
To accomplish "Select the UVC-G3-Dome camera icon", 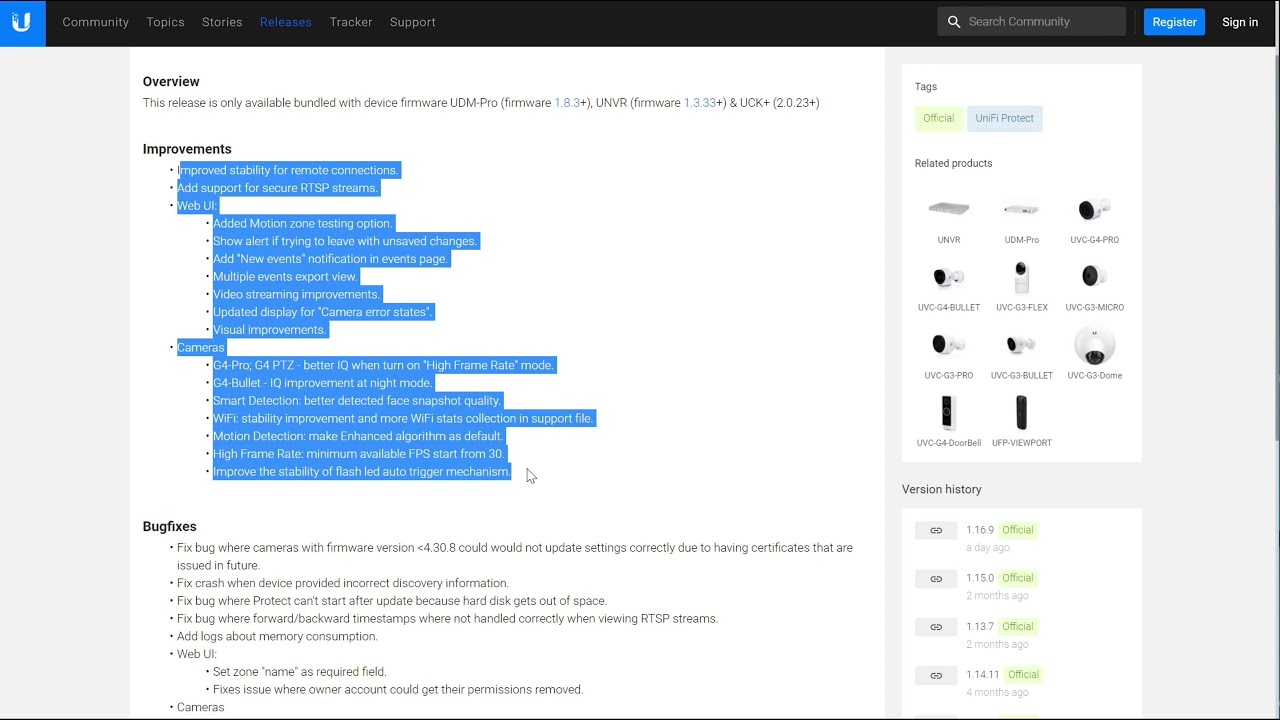I will (x=1095, y=346).
